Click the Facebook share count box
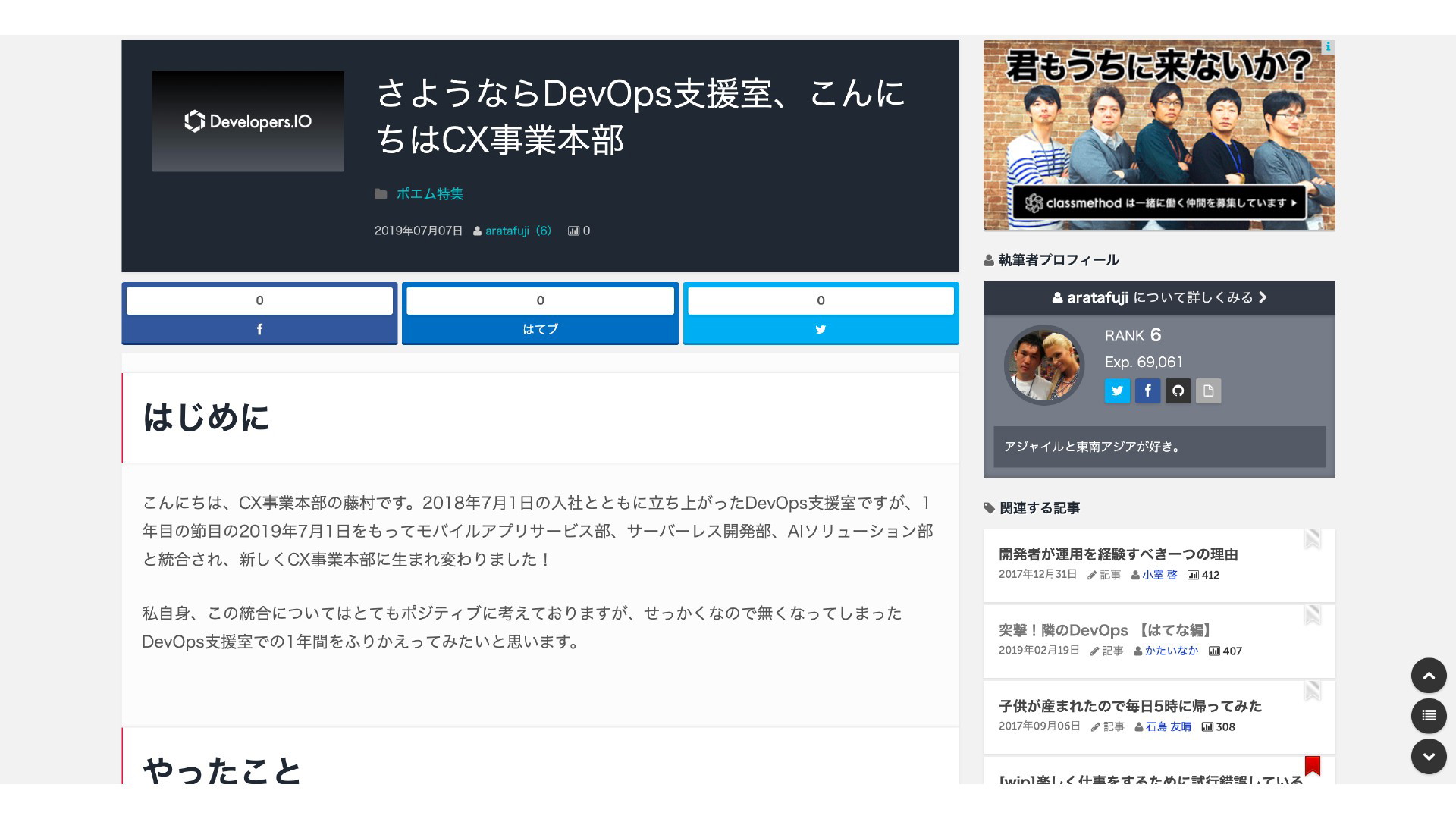The image size is (1456, 819). tap(259, 300)
